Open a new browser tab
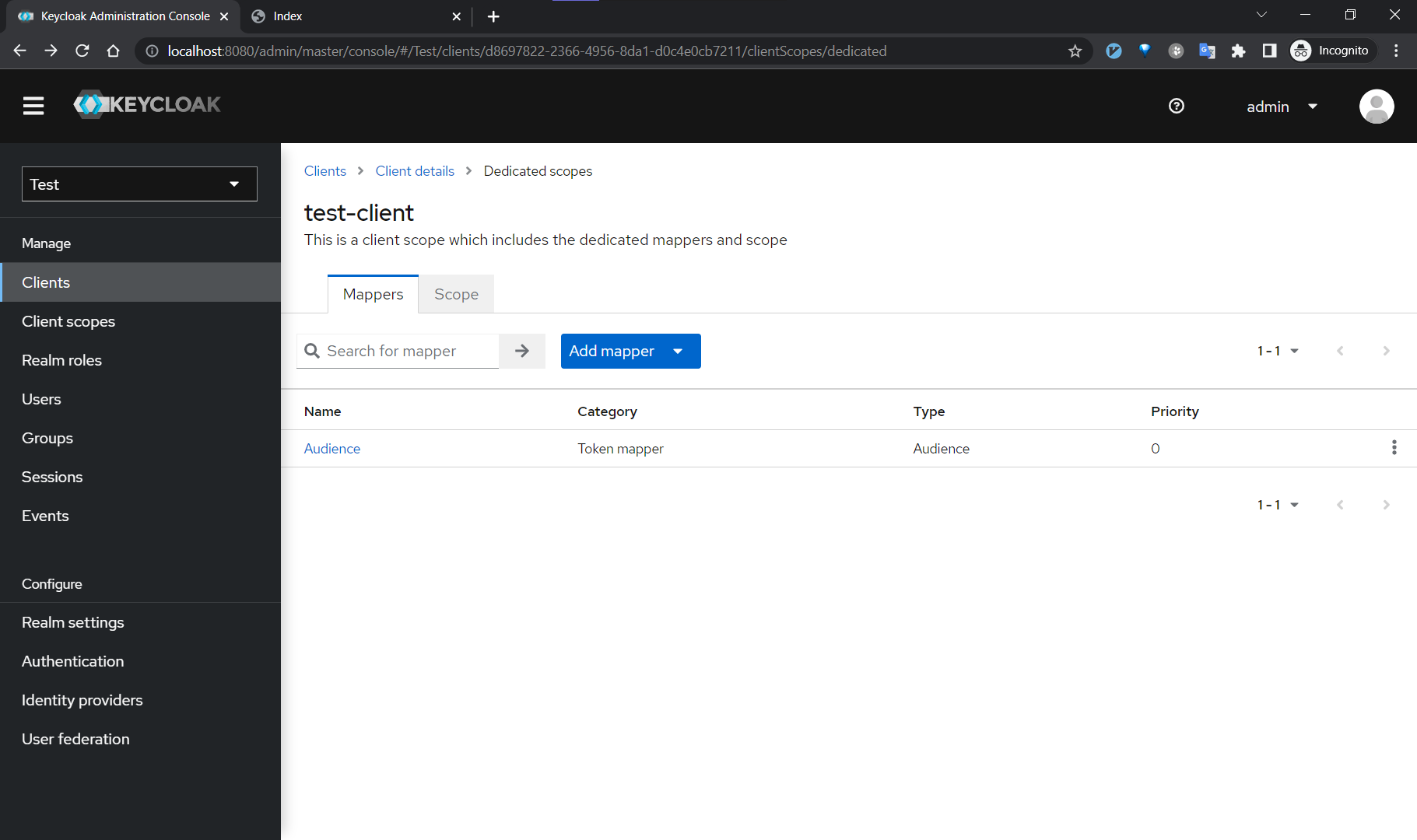The image size is (1417, 840). [493, 16]
